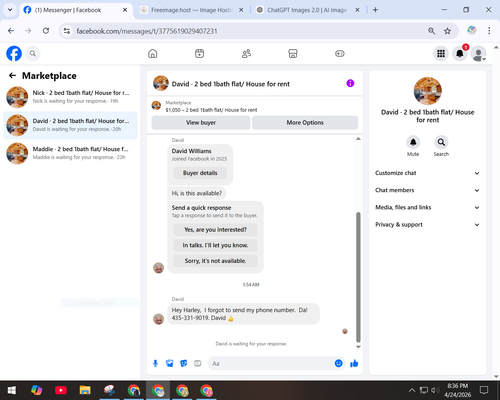Viewport: 500px width, 400px height.
Task: Click the address bar URL
Action: pos(147,31)
